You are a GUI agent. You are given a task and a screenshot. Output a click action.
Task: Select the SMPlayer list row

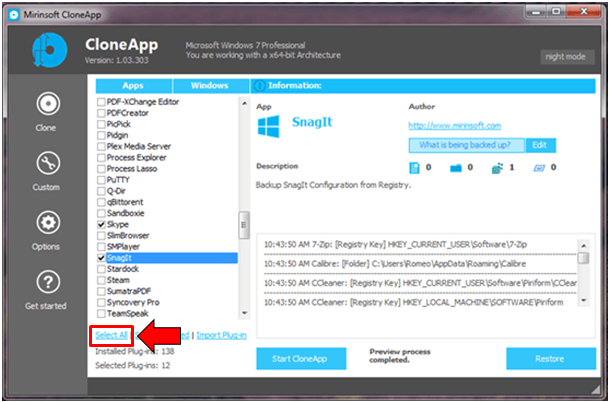click(x=167, y=247)
